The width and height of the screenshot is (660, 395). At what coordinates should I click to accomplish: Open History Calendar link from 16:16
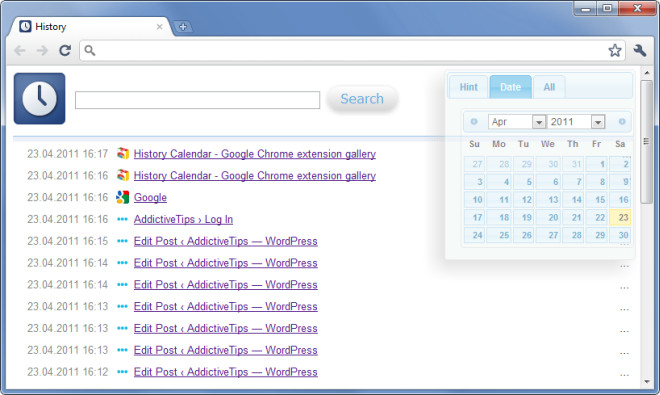[x=255, y=176]
